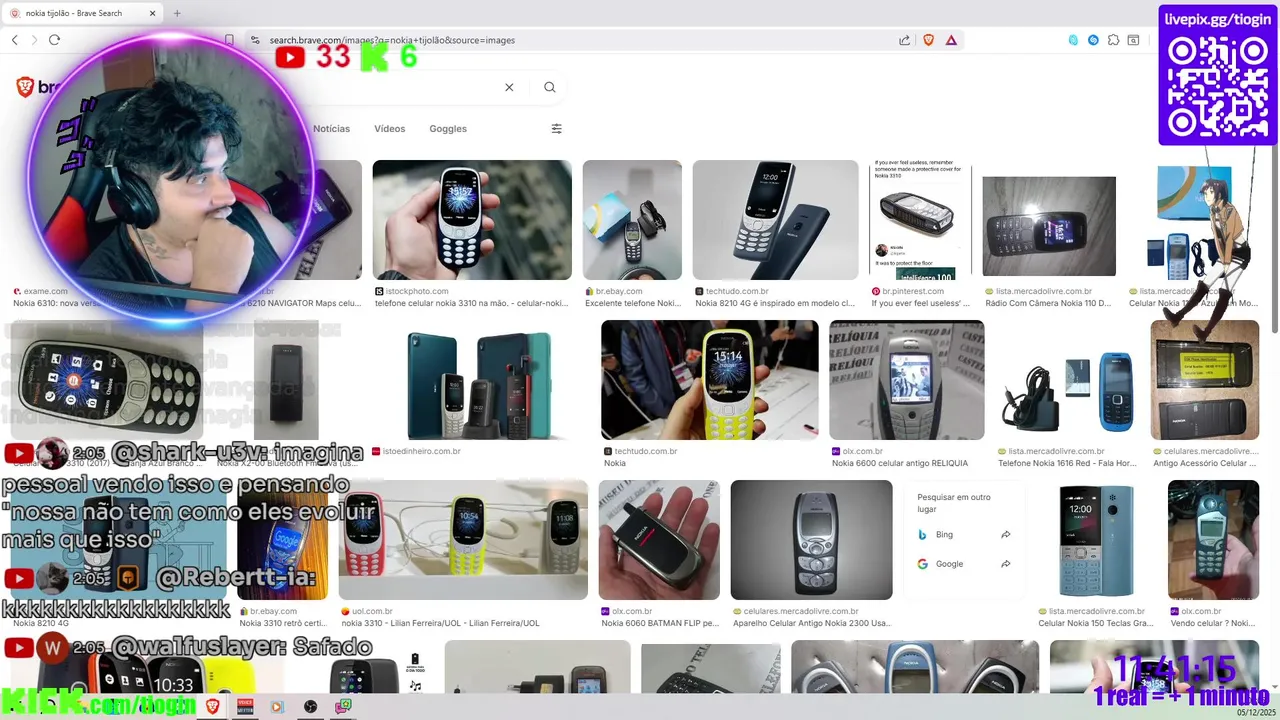This screenshot has width=1280, height=720.
Task: Share via Bing arrow icon
Action: pos(1005,535)
